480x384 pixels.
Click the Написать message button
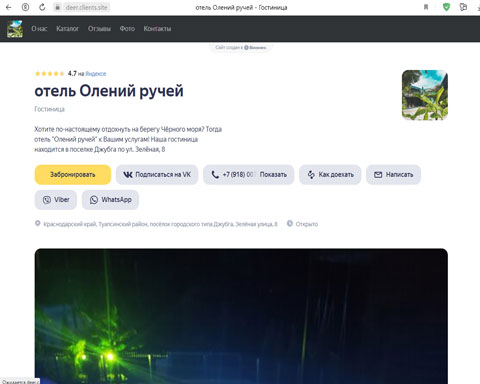click(x=393, y=174)
